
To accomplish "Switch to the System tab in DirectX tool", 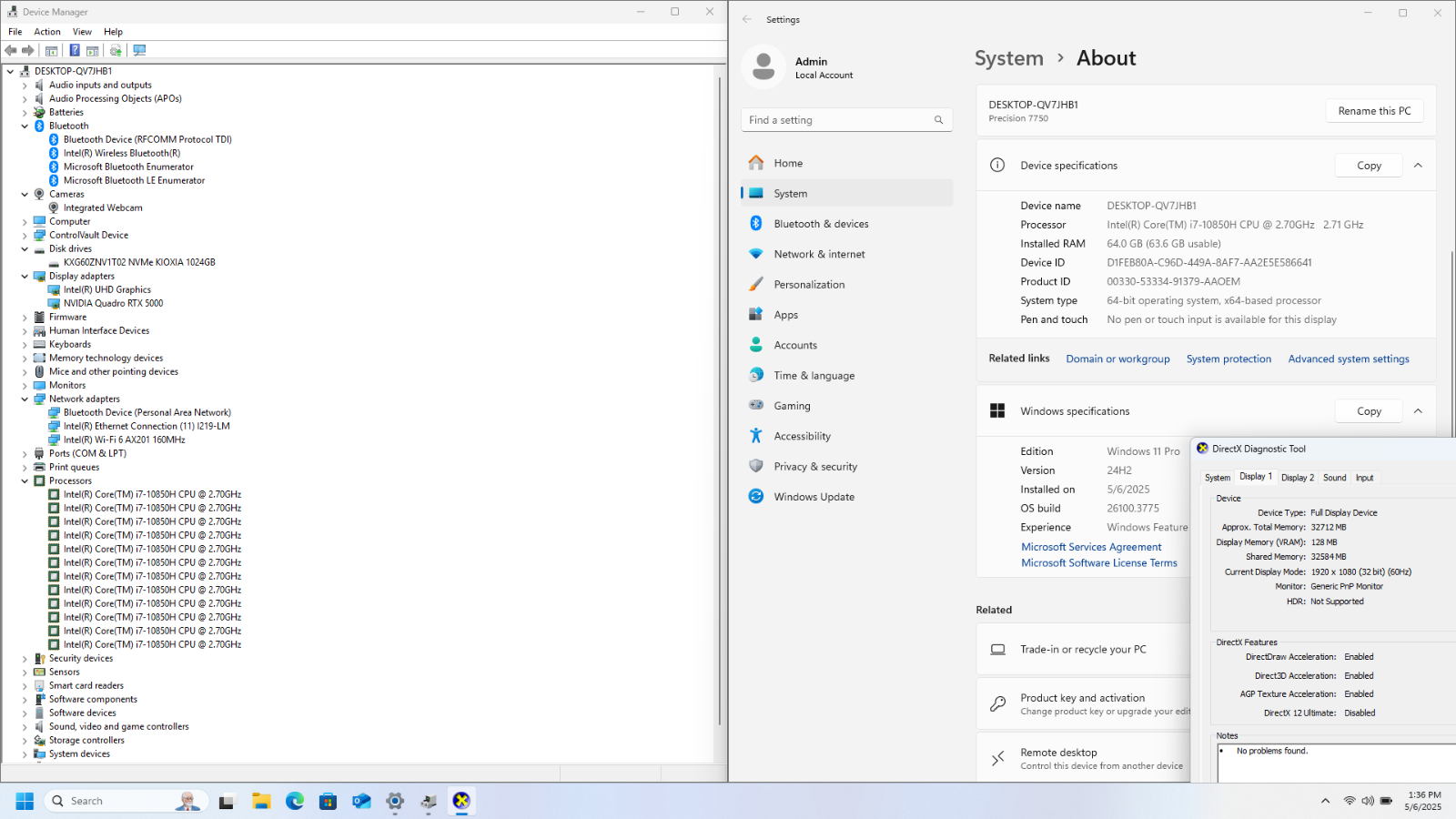I will coord(1218,478).
